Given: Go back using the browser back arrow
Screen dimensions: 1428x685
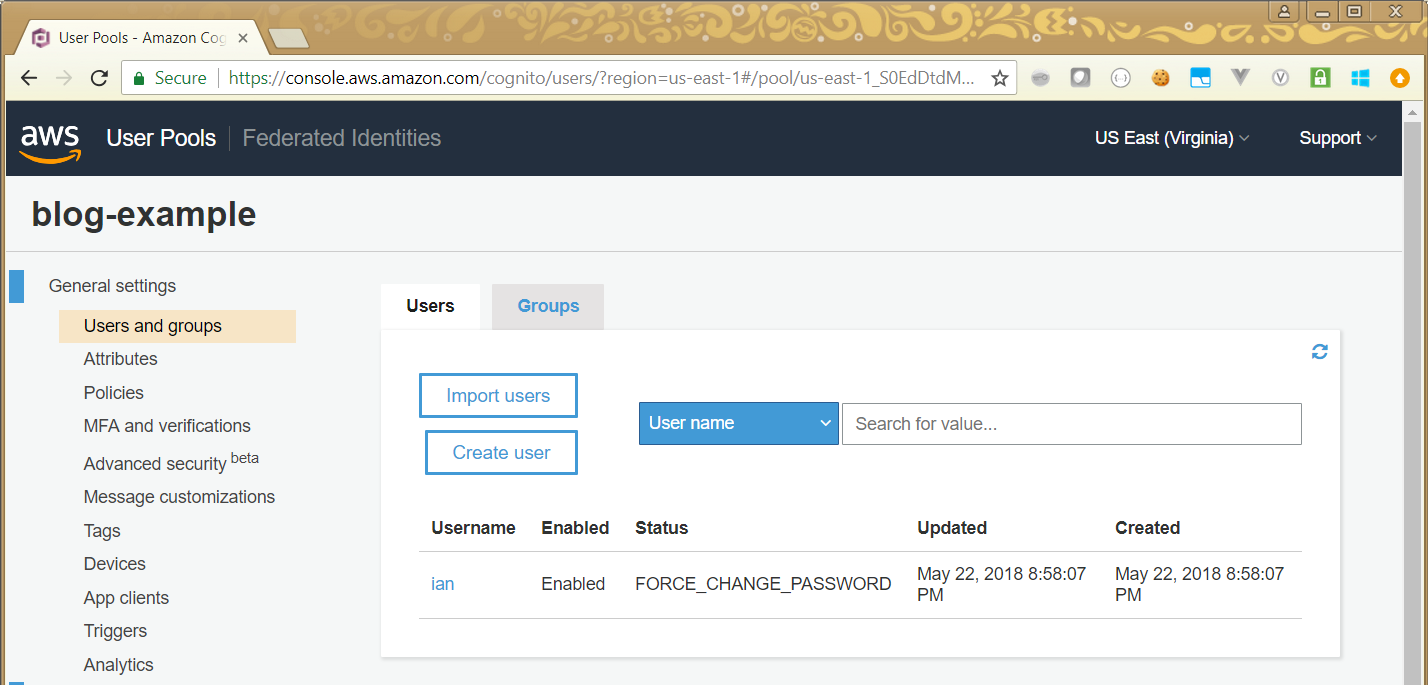Looking at the screenshot, I should (x=29, y=78).
